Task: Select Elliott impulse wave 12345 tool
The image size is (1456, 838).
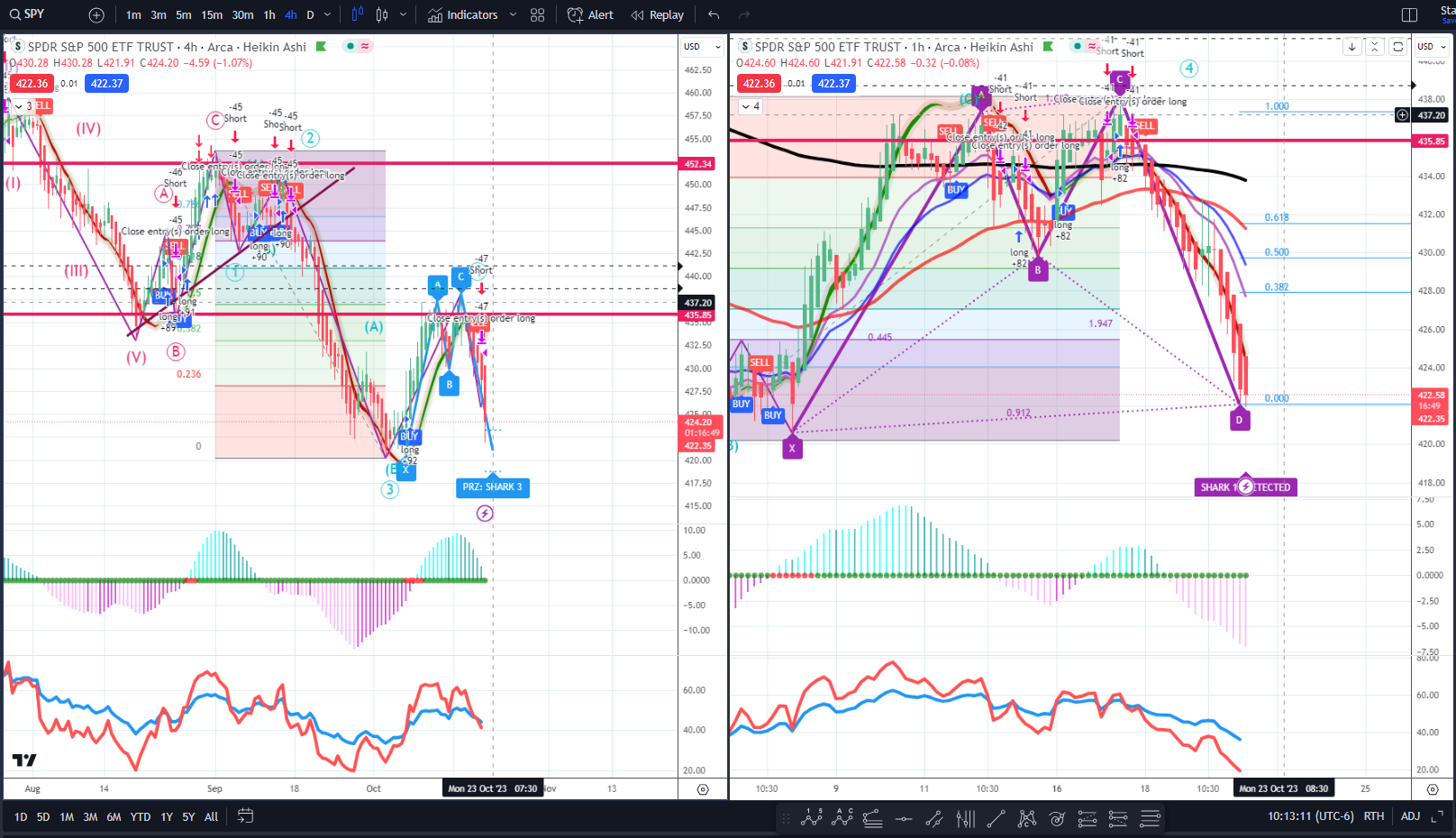Action: (812, 818)
